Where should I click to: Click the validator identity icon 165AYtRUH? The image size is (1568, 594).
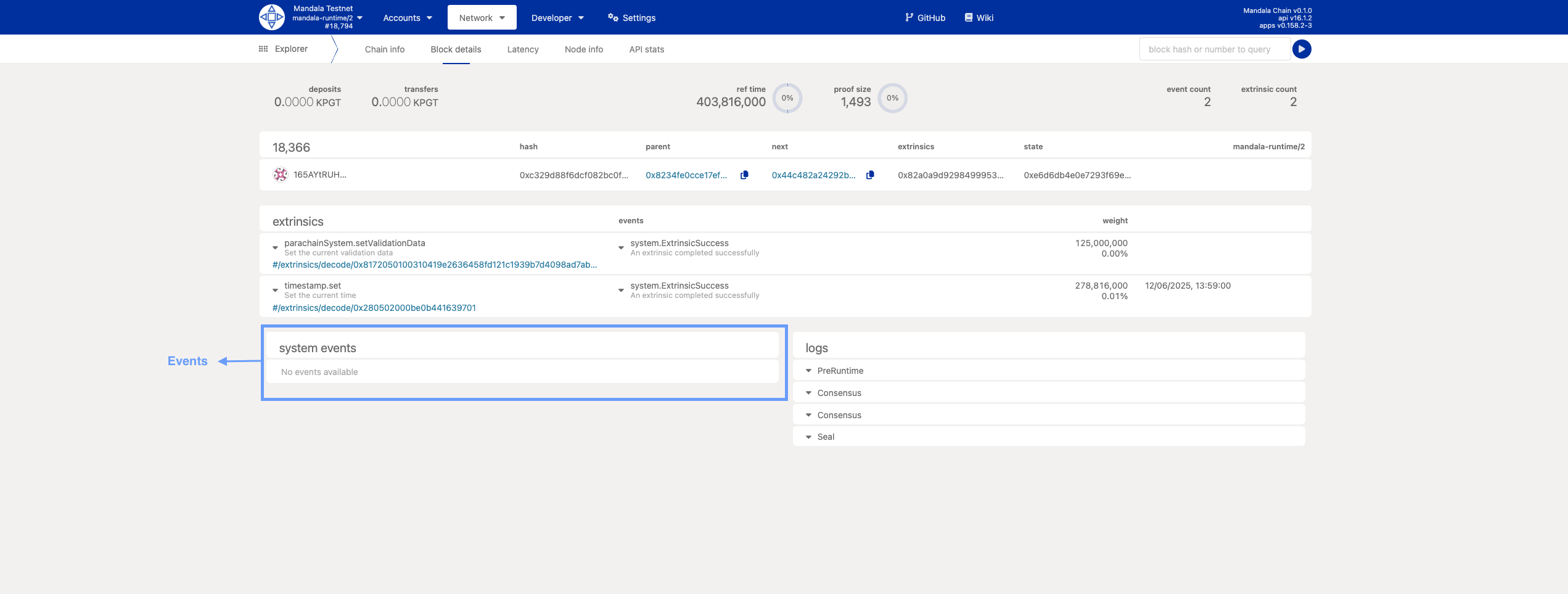click(x=281, y=175)
